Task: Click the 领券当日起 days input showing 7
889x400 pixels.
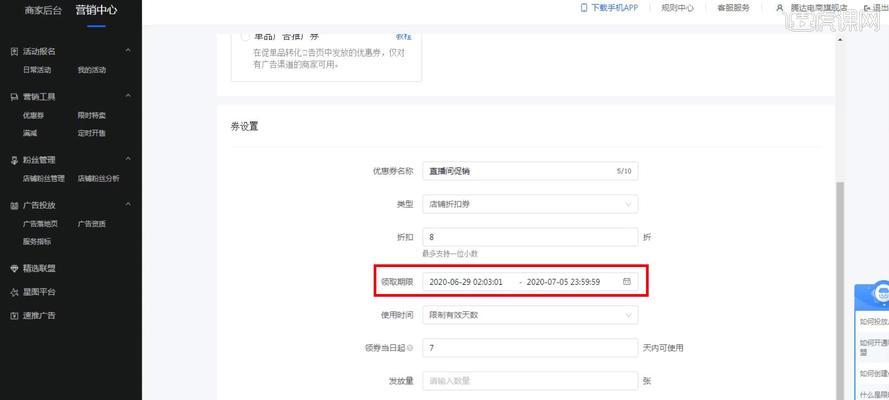Action: [530, 348]
